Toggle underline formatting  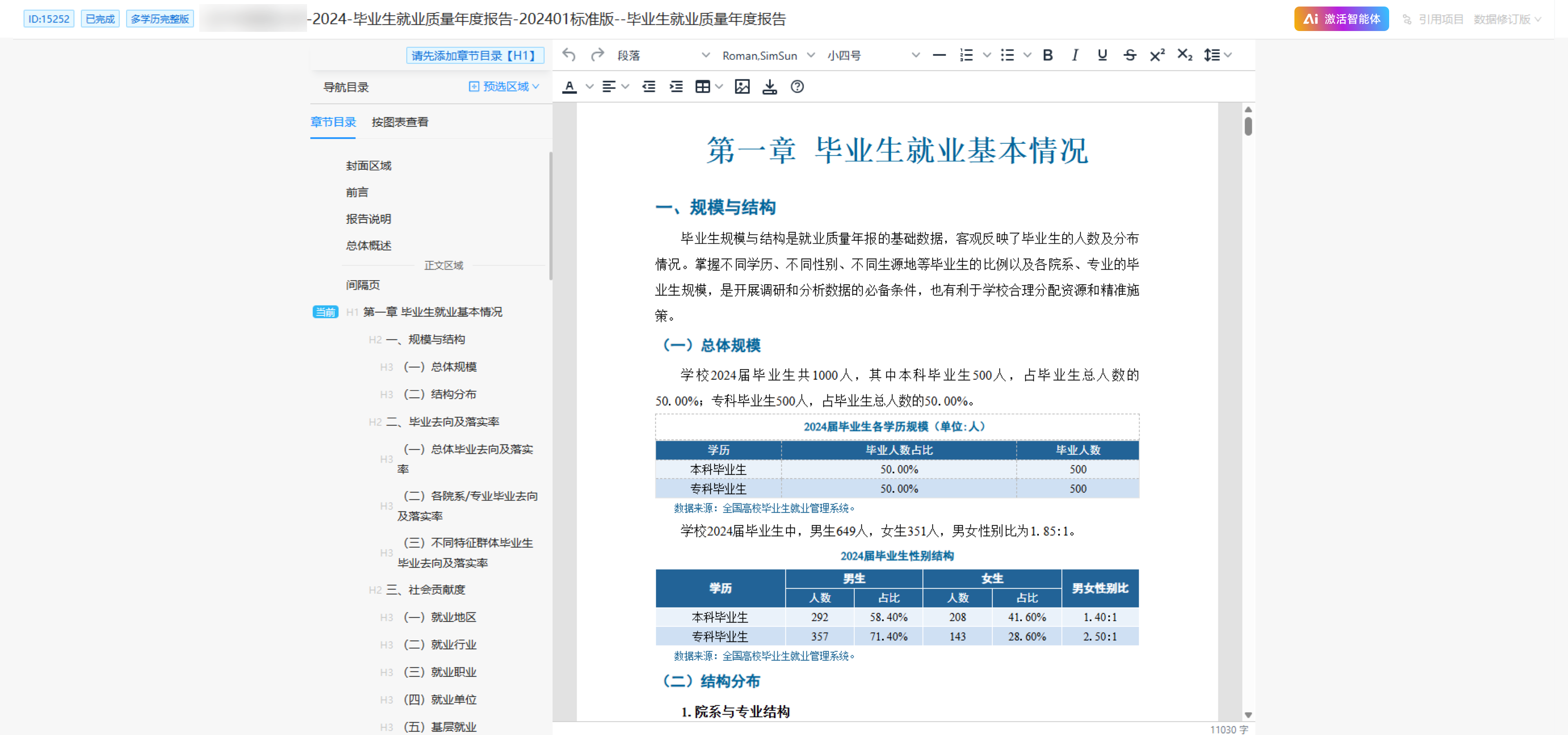tap(1102, 56)
